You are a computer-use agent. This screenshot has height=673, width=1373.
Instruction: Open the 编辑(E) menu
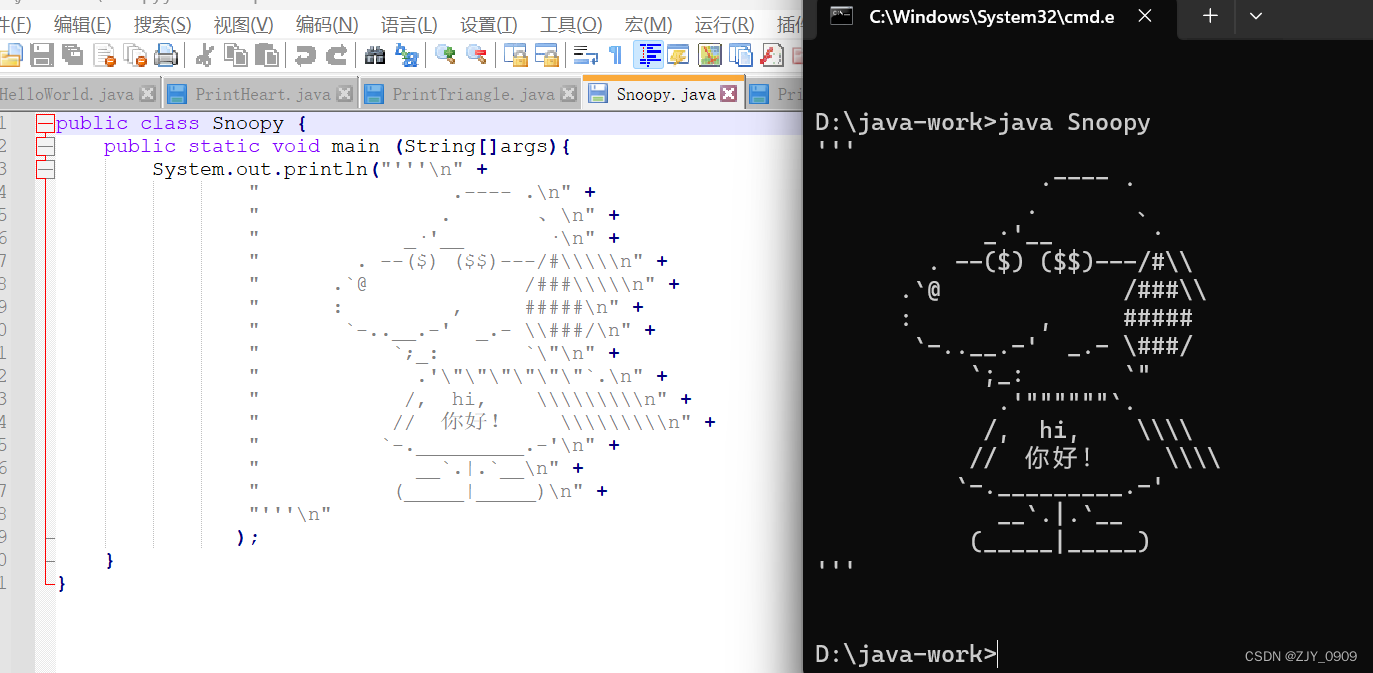(83, 25)
